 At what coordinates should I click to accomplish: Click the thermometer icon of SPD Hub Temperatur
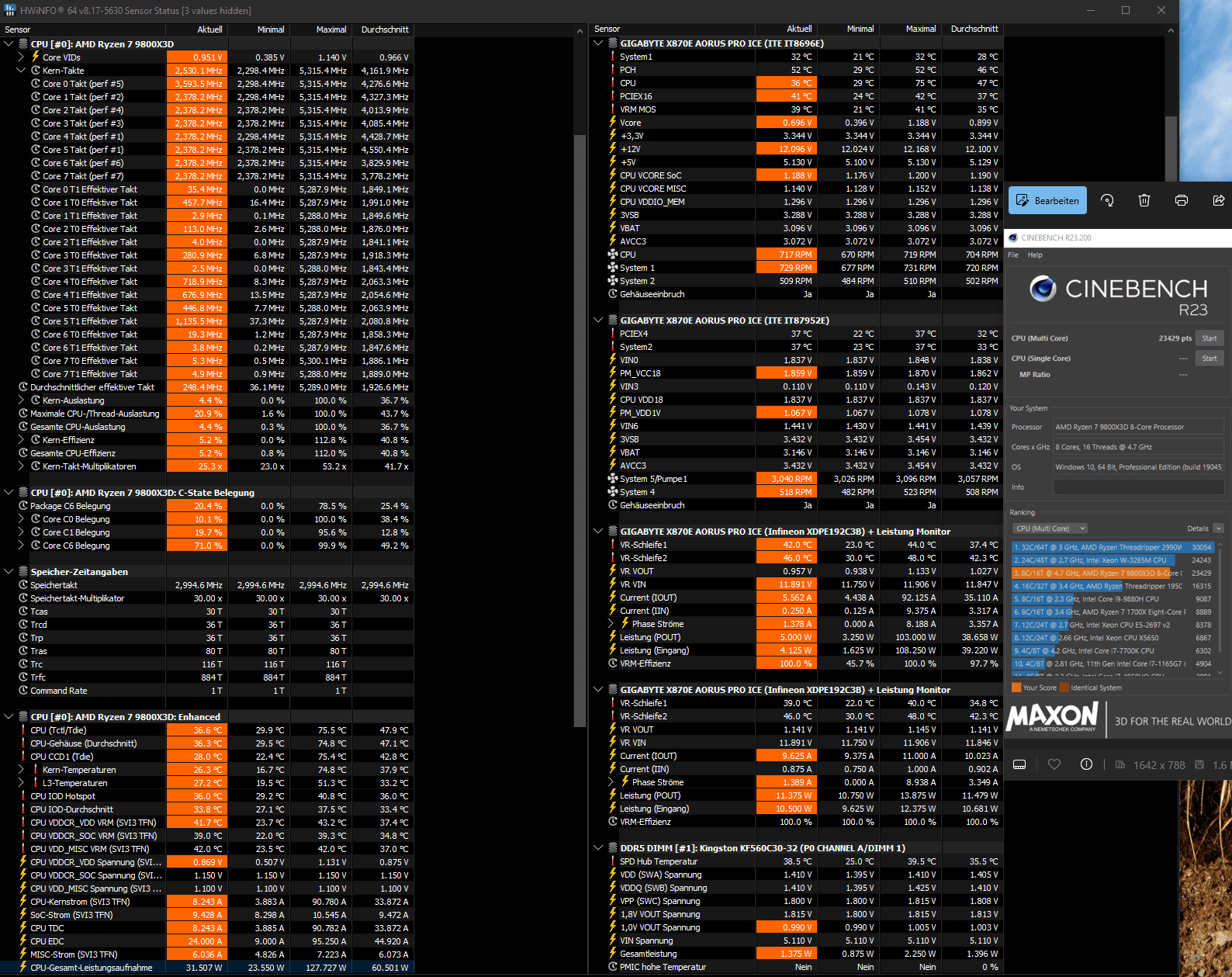click(613, 861)
